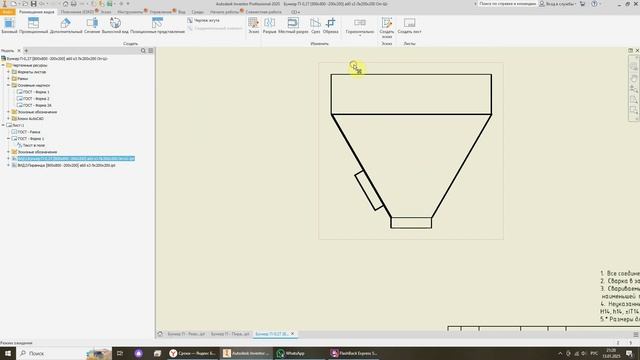The image size is (640, 360).
Task: Select the Эскиз tool in Изменить group
Action: pos(253,25)
